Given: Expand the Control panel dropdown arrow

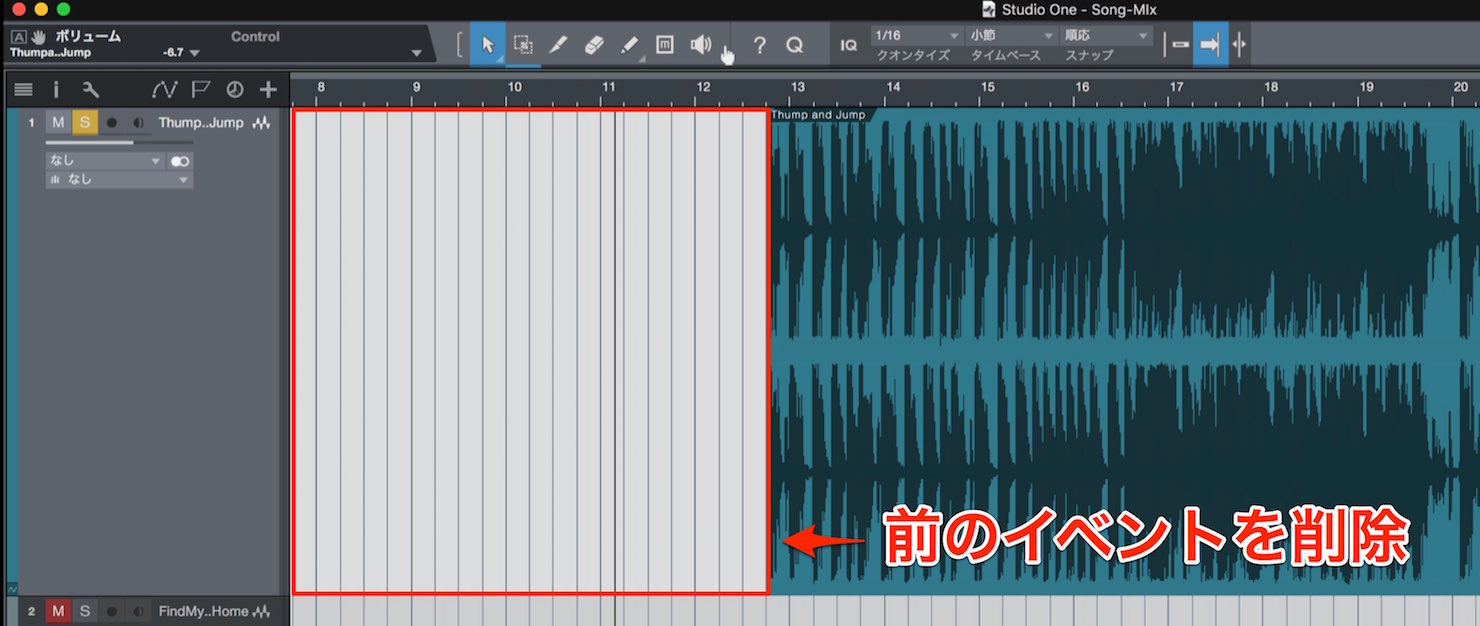Looking at the screenshot, I should [416, 53].
